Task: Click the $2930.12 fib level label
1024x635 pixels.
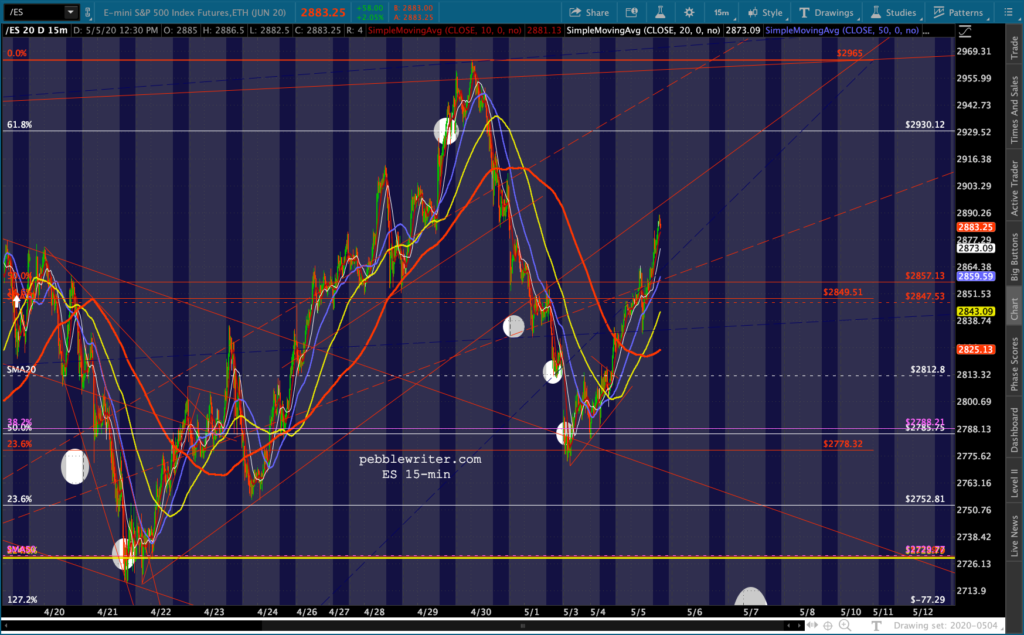Action: 925,124
